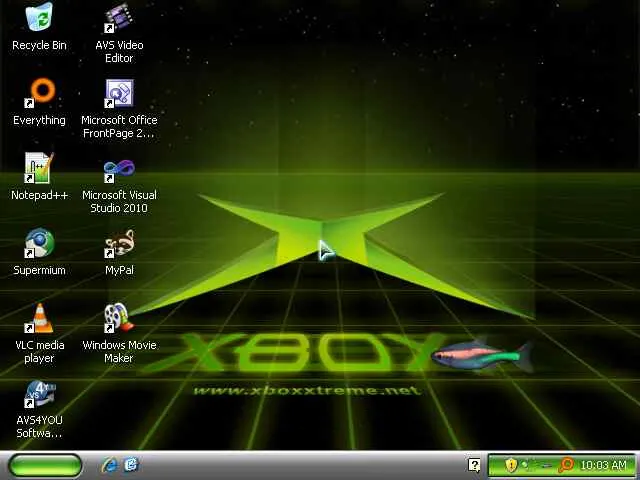The height and width of the screenshot is (480, 640).
Task: Click the question mark taskbar icon
Action: [474, 465]
